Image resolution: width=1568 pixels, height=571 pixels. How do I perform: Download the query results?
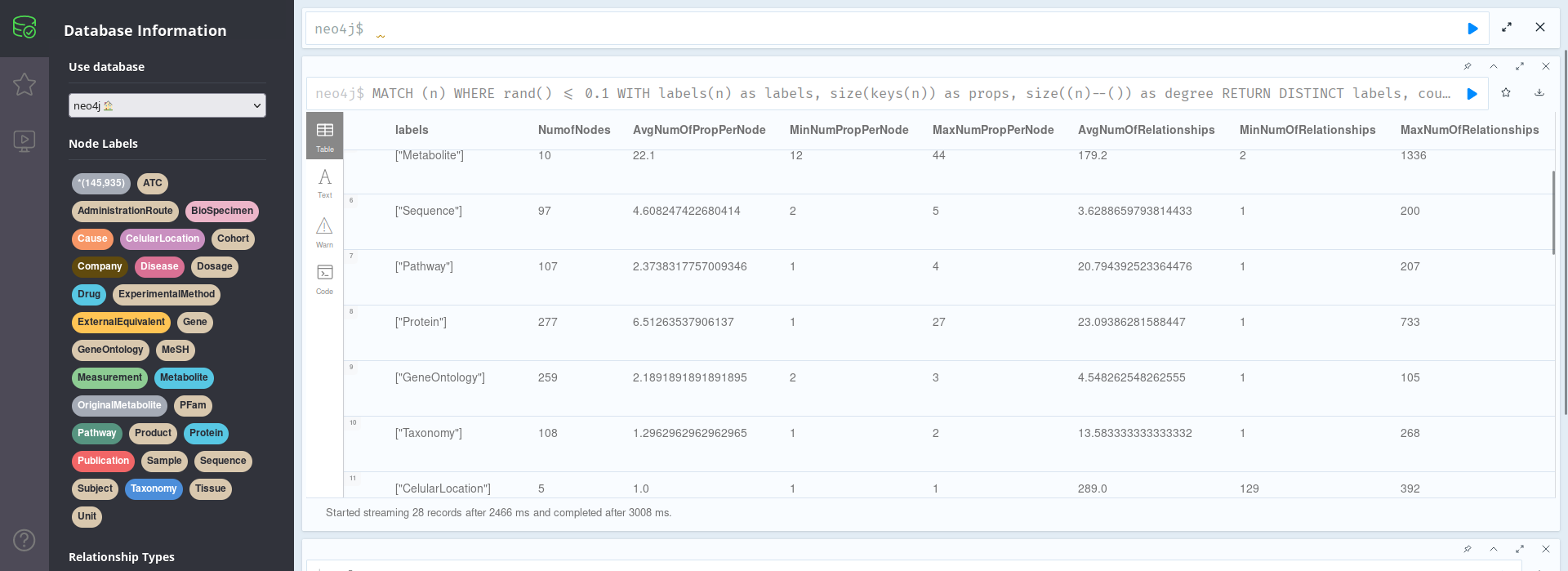pyautogui.click(x=1539, y=93)
